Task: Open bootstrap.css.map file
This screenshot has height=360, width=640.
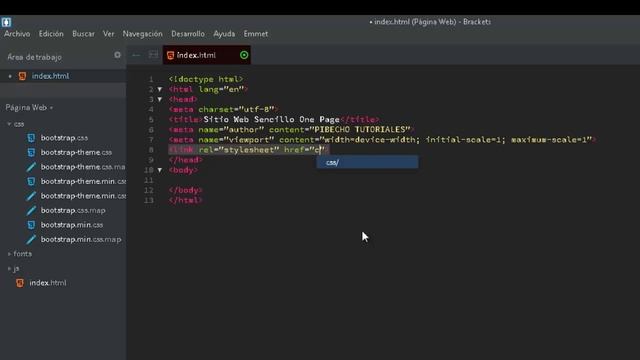Action: (x=73, y=211)
